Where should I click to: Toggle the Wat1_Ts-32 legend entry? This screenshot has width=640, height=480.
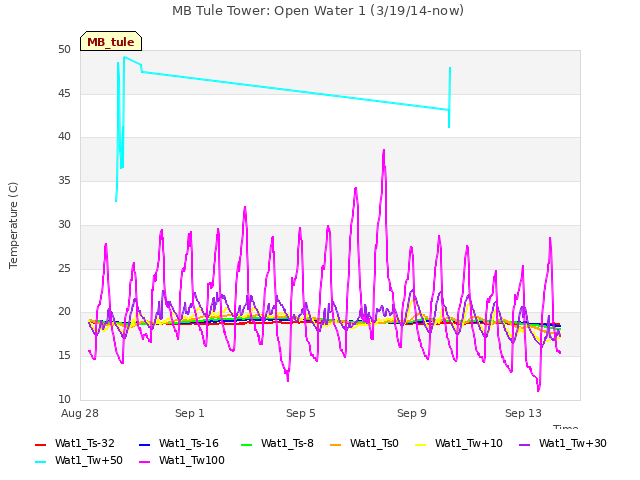[75, 443]
